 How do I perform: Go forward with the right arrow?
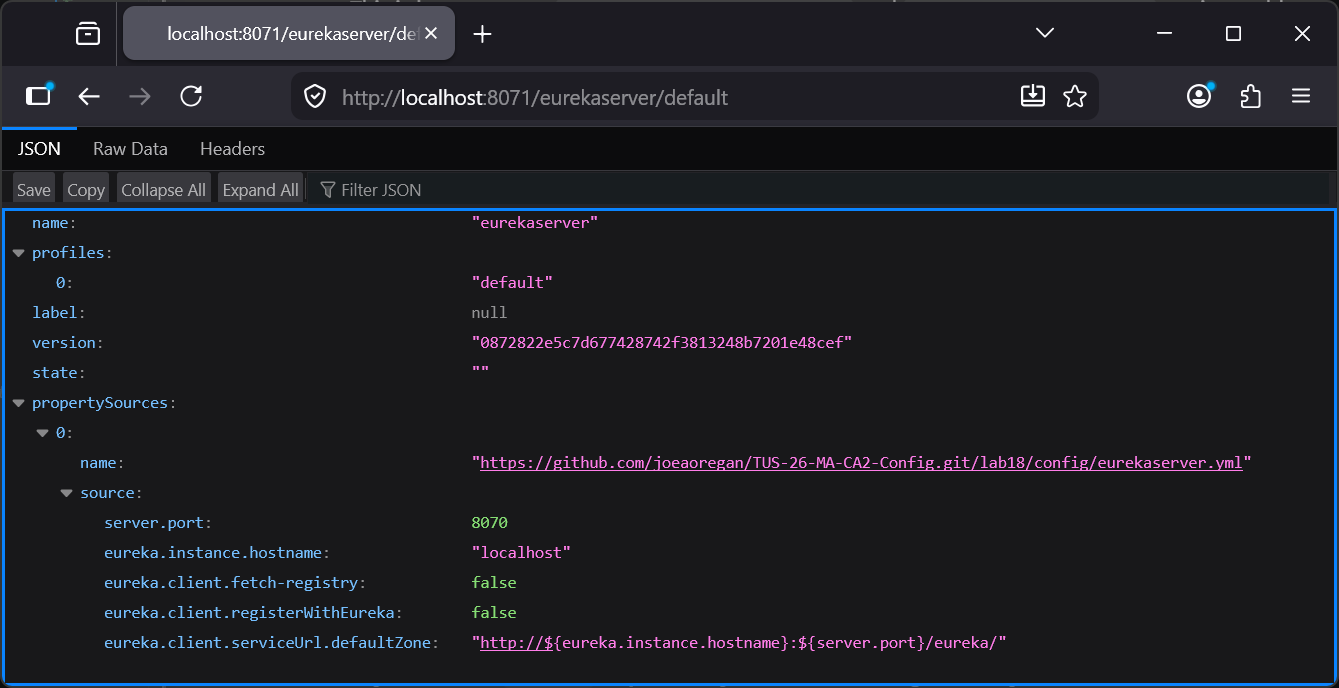pyautogui.click(x=140, y=96)
